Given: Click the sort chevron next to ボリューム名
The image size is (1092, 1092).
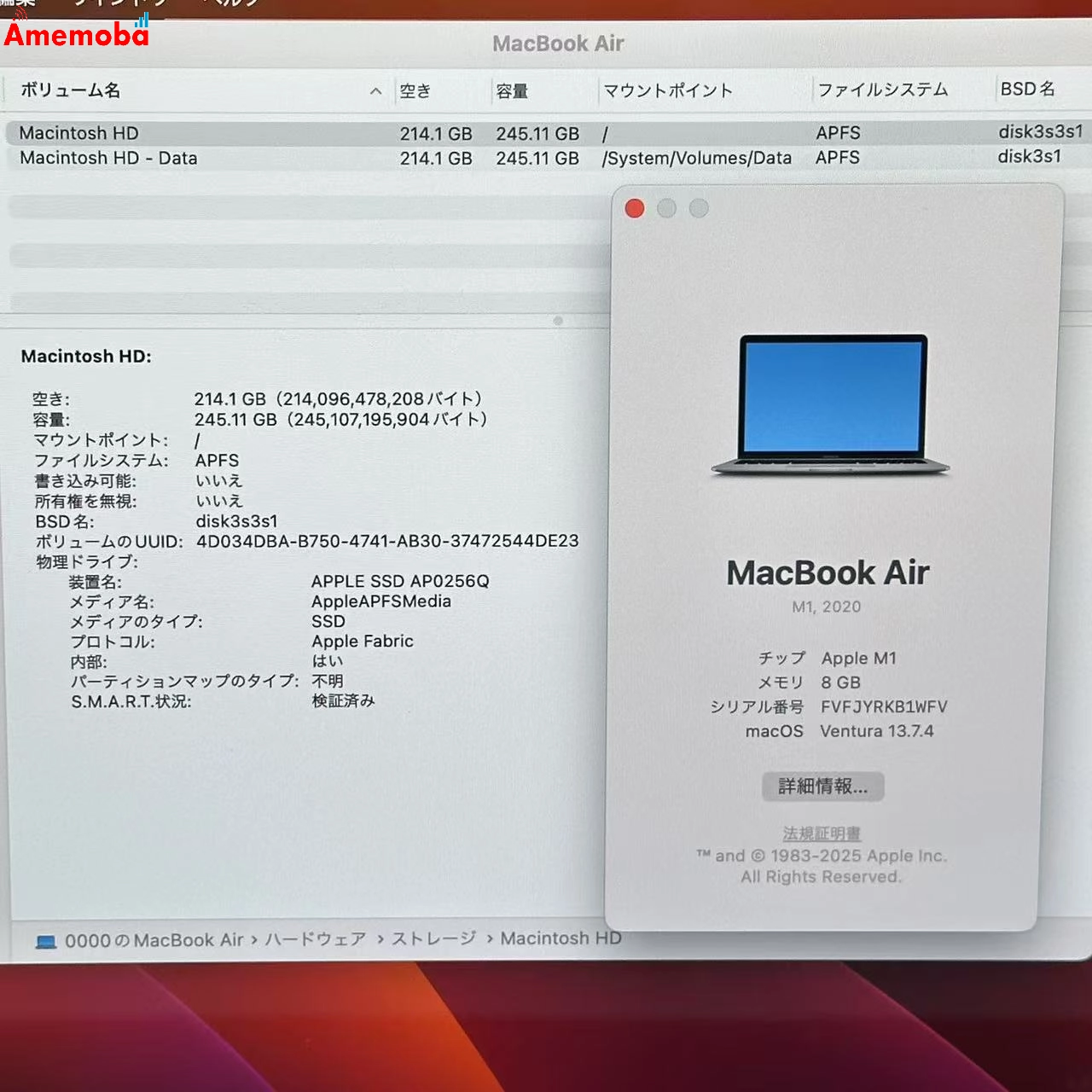Looking at the screenshot, I should 375,90.
